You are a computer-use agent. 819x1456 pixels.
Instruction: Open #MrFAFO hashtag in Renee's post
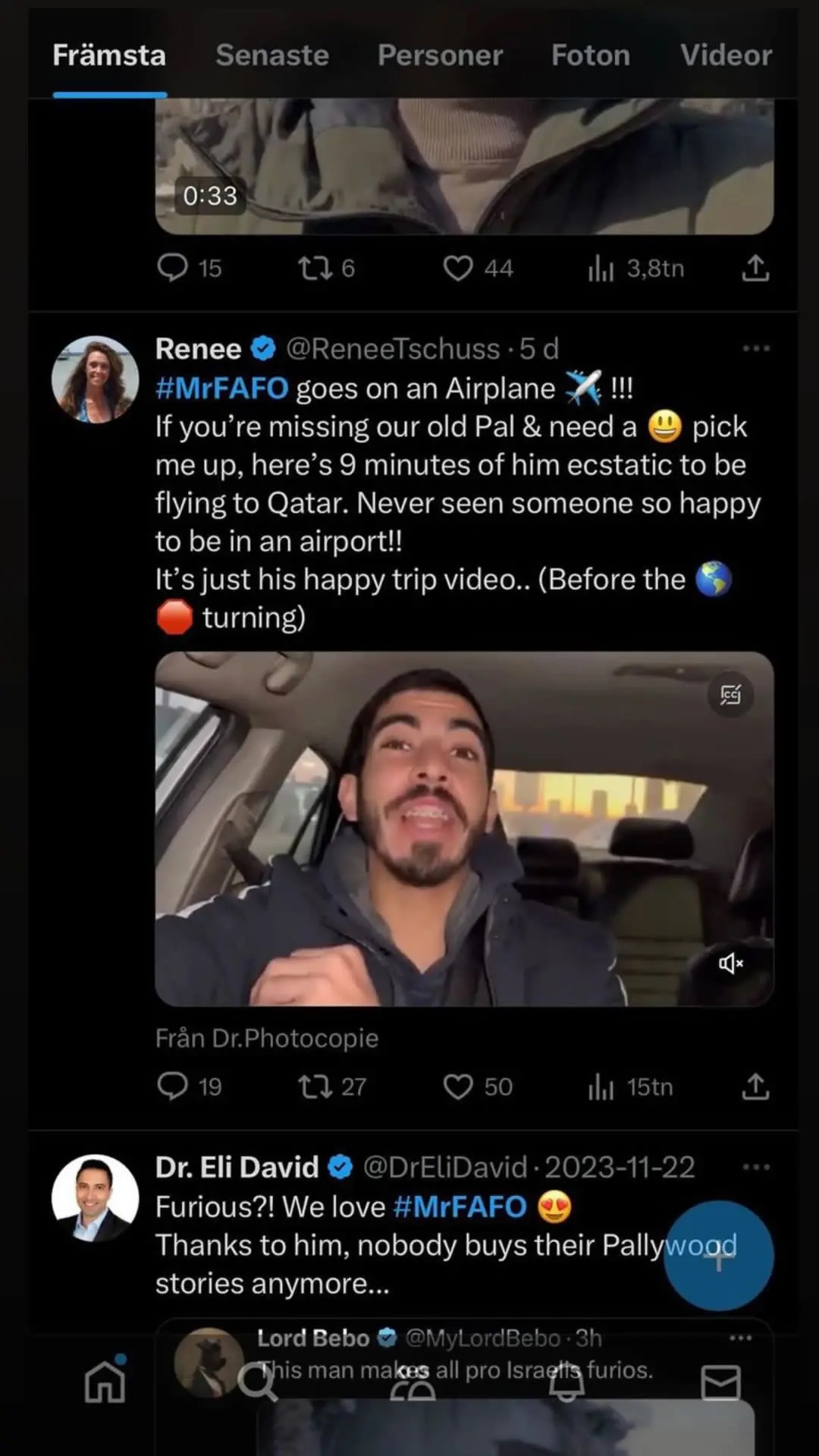(x=221, y=388)
